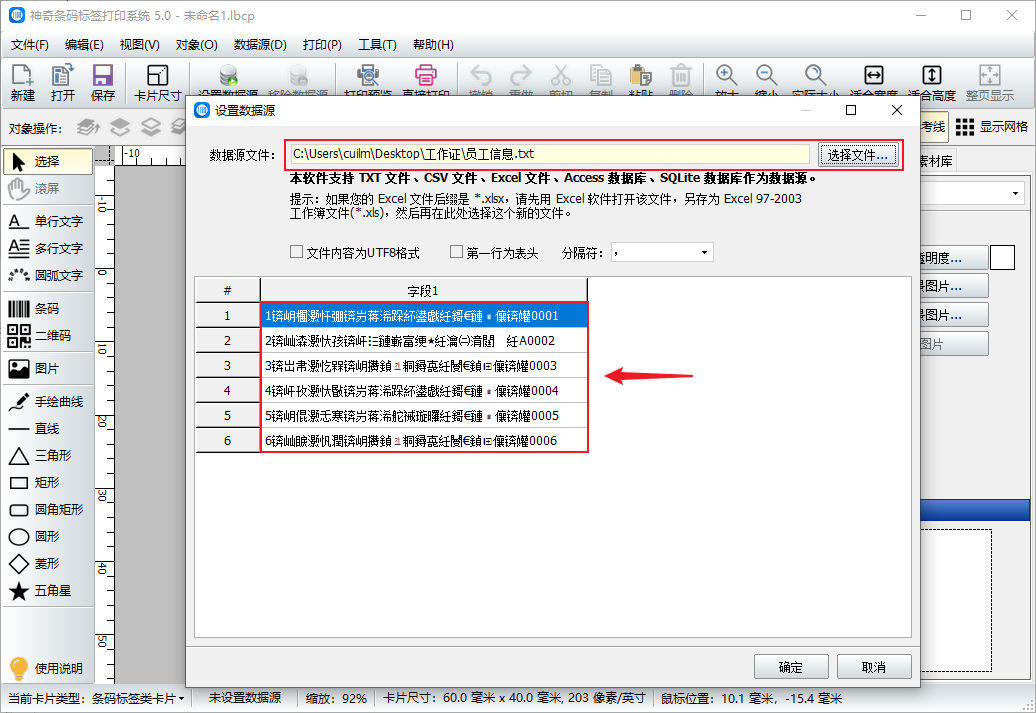Toggle the 显示网格 show grid button
This screenshot has height=713, width=1036.
tap(992, 127)
